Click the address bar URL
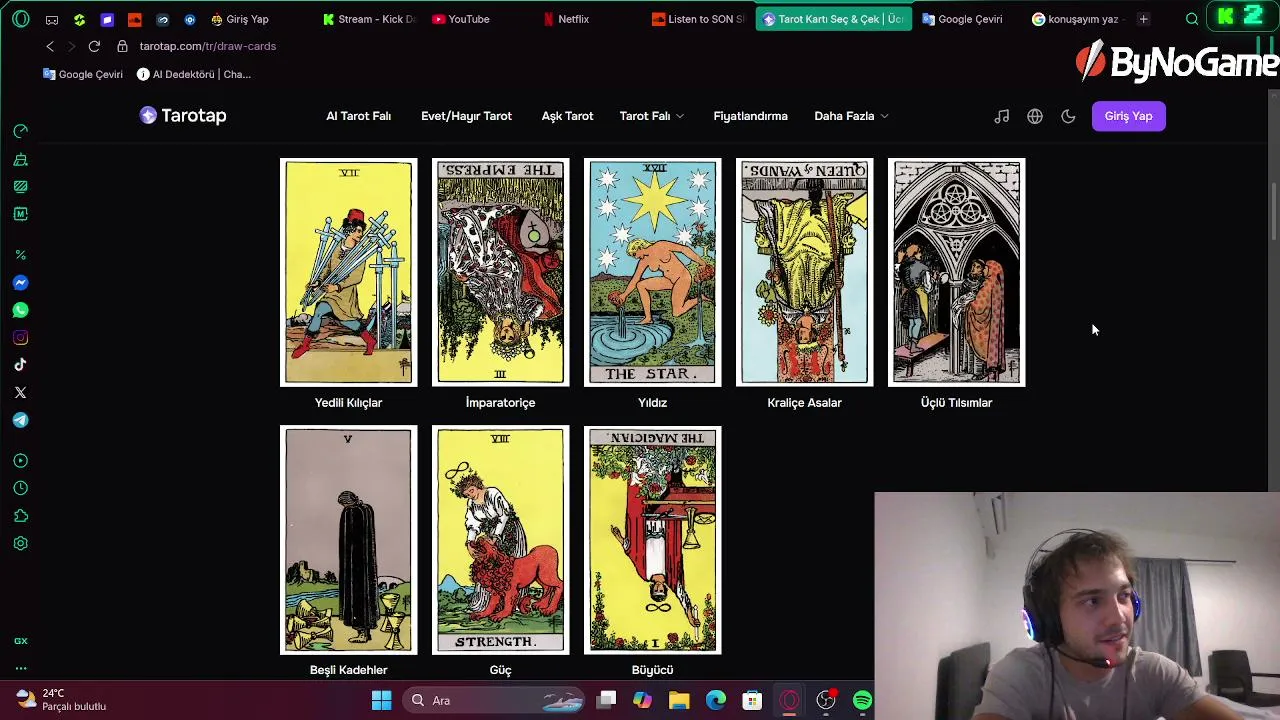This screenshot has height=720, width=1280. [x=207, y=46]
